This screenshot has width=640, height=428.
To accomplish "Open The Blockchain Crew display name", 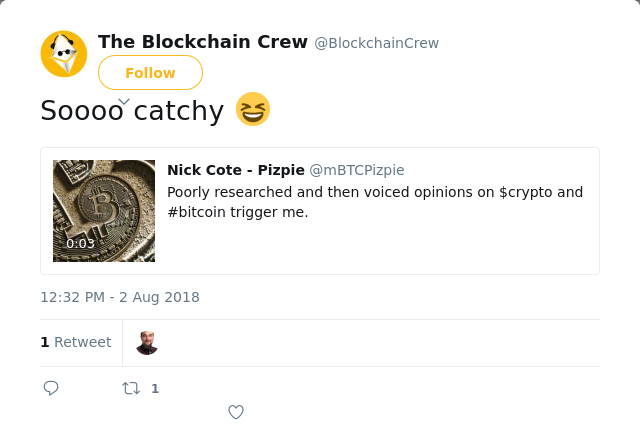I will tap(203, 42).
